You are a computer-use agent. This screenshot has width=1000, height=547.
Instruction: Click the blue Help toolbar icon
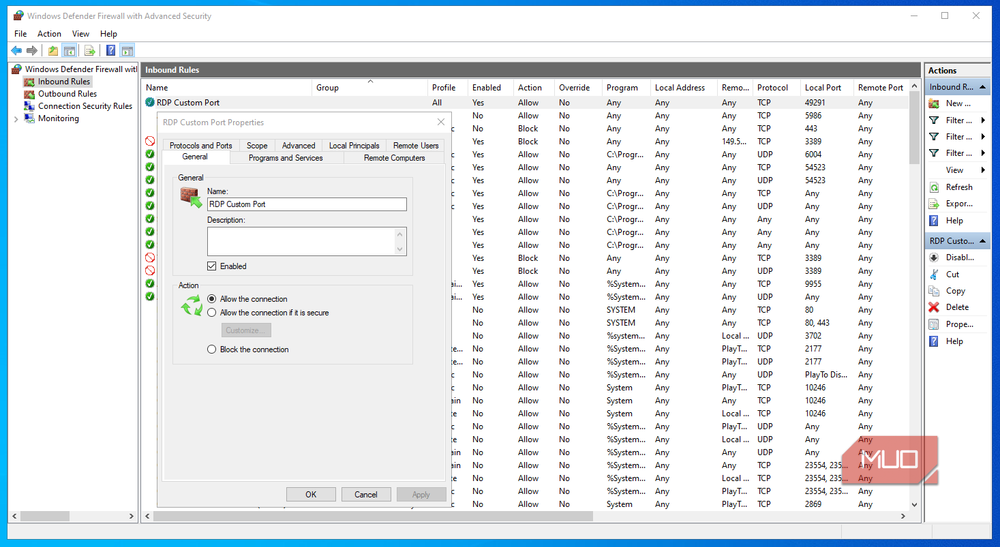110,51
